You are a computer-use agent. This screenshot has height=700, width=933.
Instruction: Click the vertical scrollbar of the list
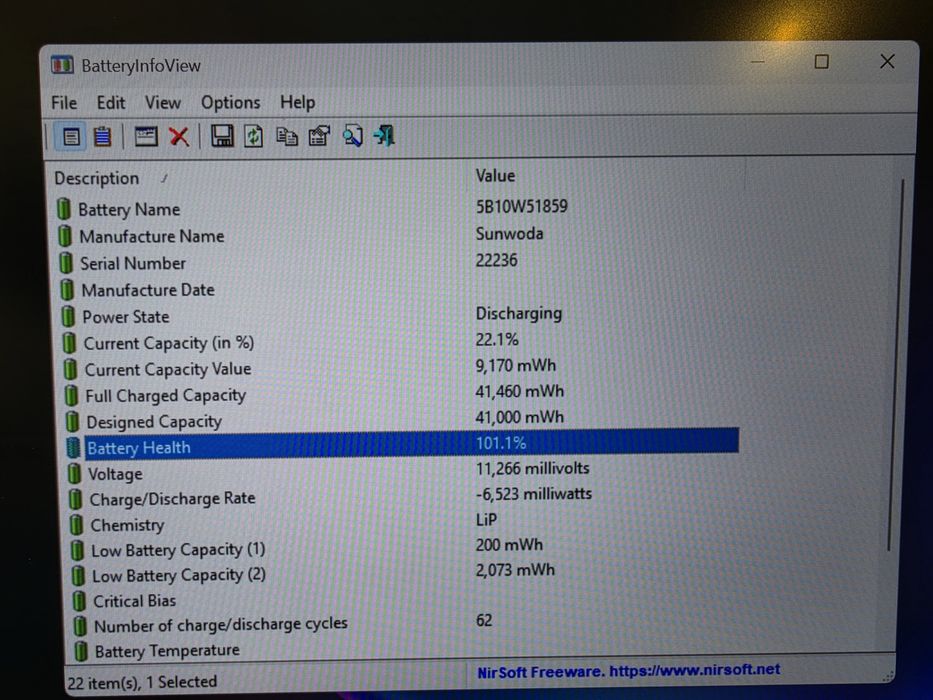pyautogui.click(x=897, y=365)
